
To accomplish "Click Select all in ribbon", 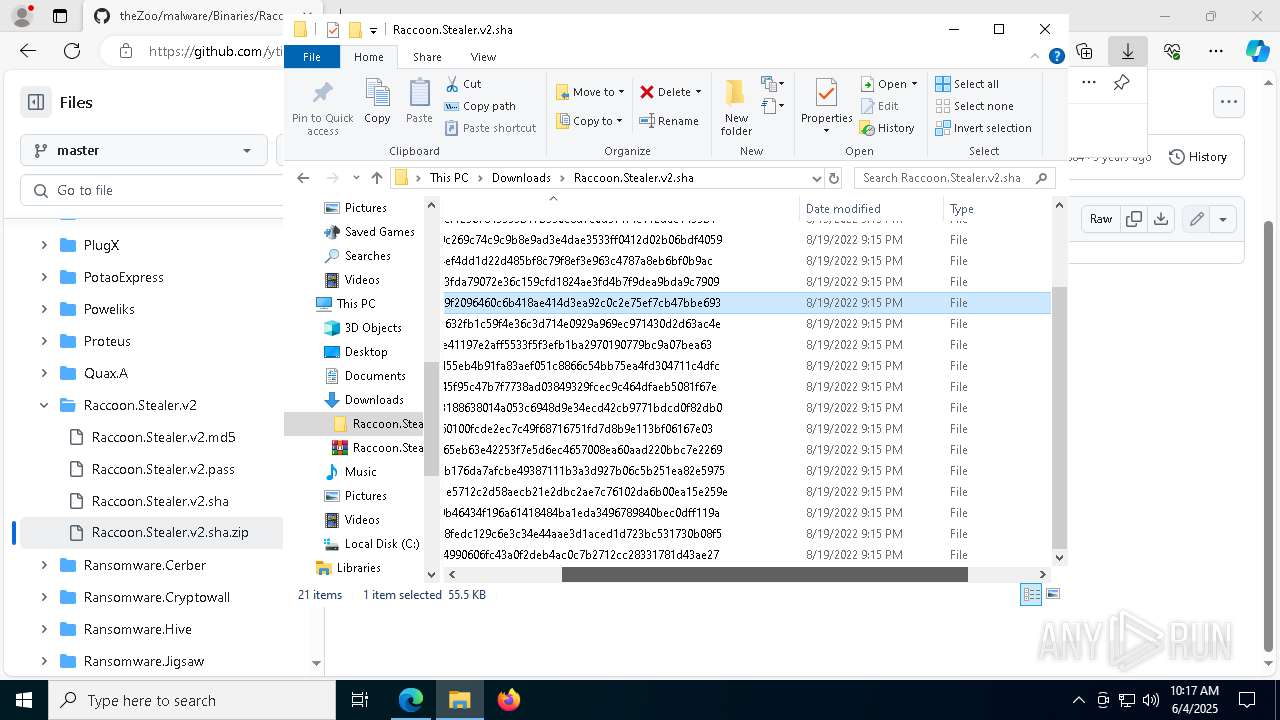I will click(967, 84).
